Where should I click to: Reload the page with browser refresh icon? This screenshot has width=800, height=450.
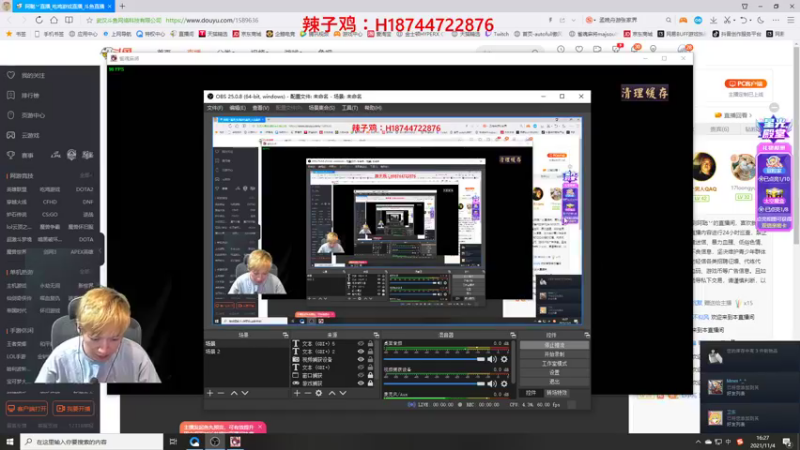tap(39, 20)
